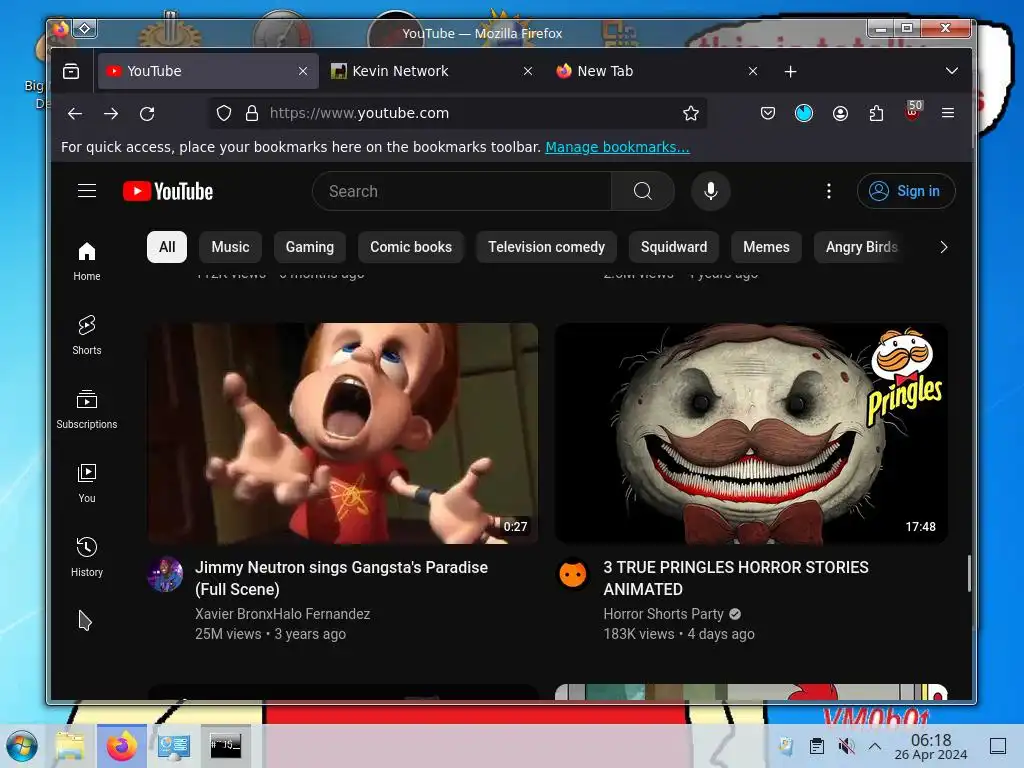
Task: Open History in the sidebar
Action: pos(87,557)
